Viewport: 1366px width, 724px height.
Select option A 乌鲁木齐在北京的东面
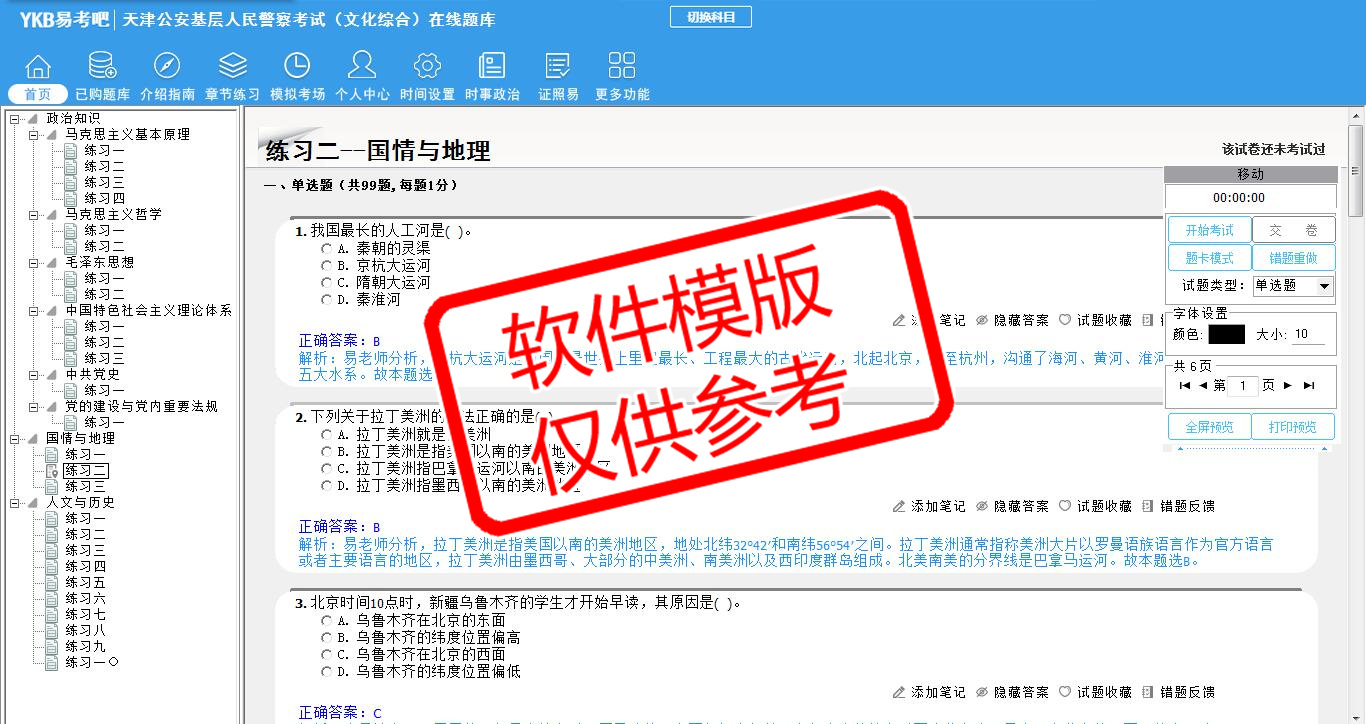[326, 620]
